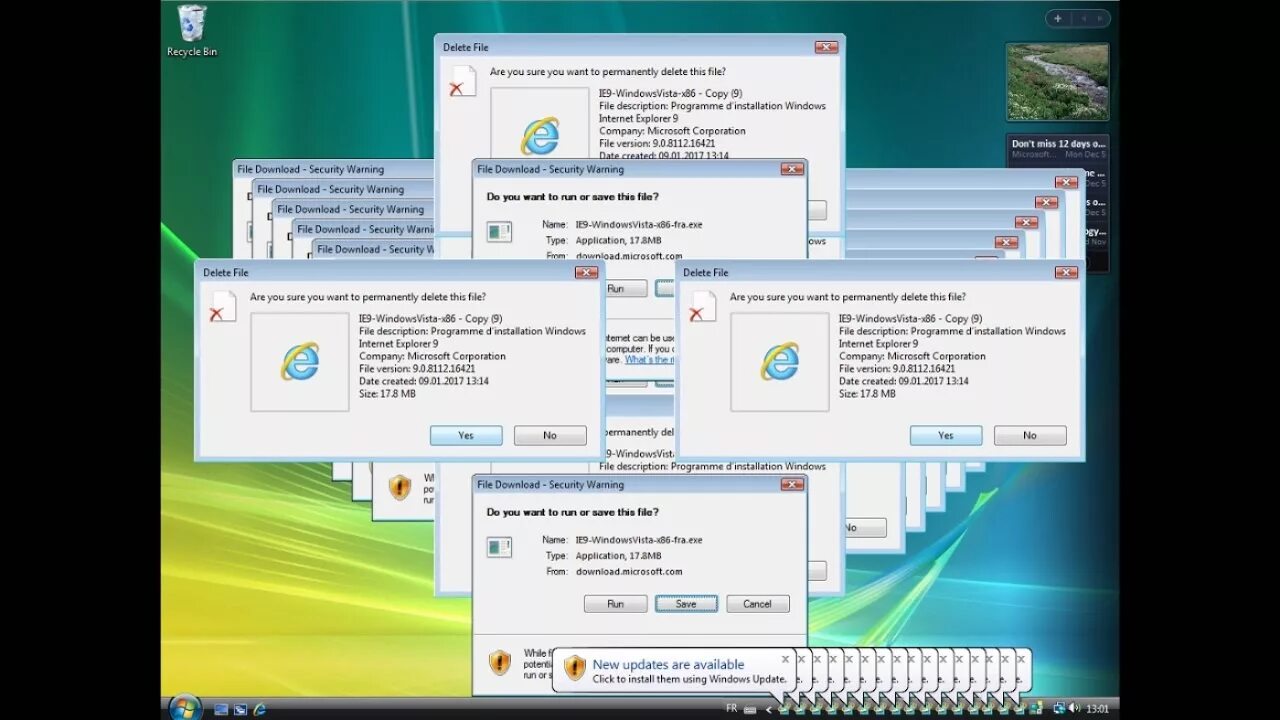Click the delete-file icon in left Delete File dialog

pyautogui.click(x=223, y=306)
